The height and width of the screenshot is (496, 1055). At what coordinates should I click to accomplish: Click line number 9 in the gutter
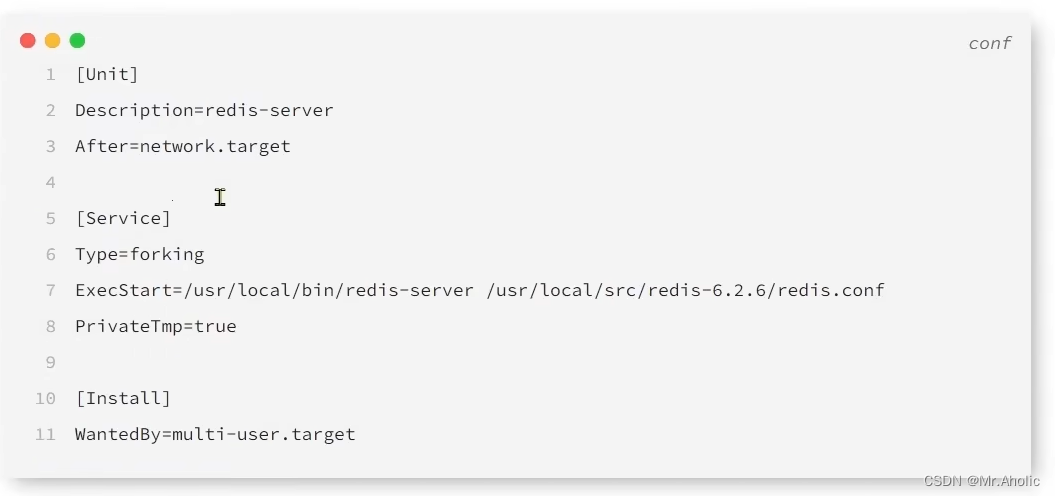[50, 362]
